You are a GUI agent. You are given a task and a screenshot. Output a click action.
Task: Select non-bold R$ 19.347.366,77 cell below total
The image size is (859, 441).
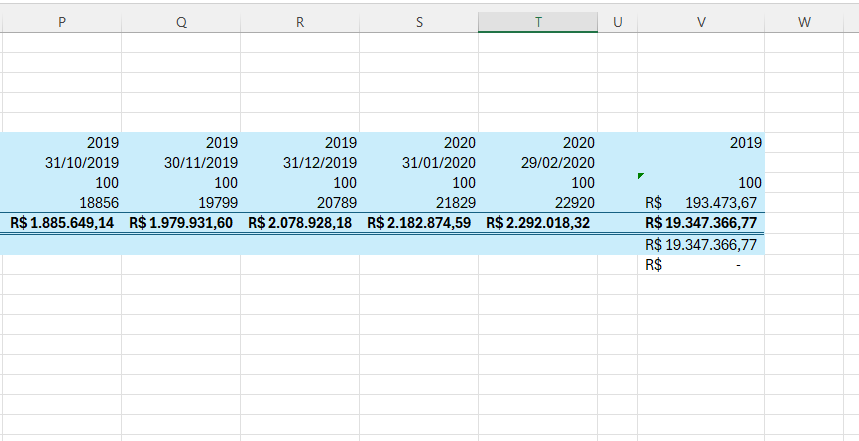click(701, 245)
